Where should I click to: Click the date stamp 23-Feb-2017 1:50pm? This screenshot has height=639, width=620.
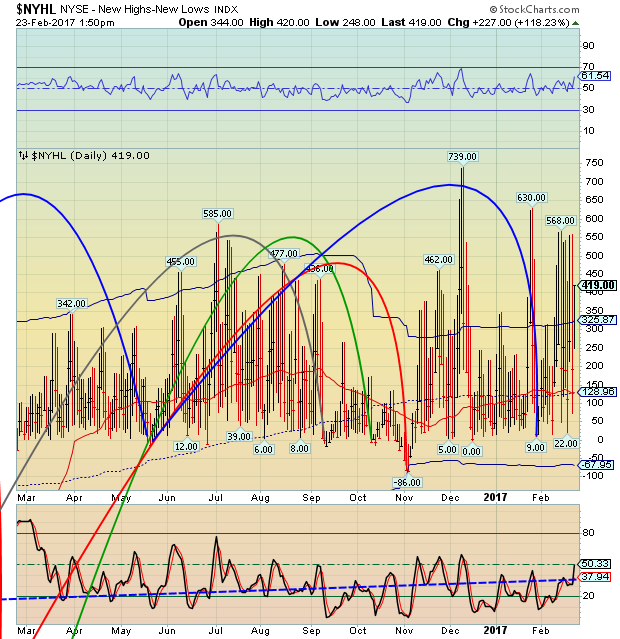(x=65, y=22)
